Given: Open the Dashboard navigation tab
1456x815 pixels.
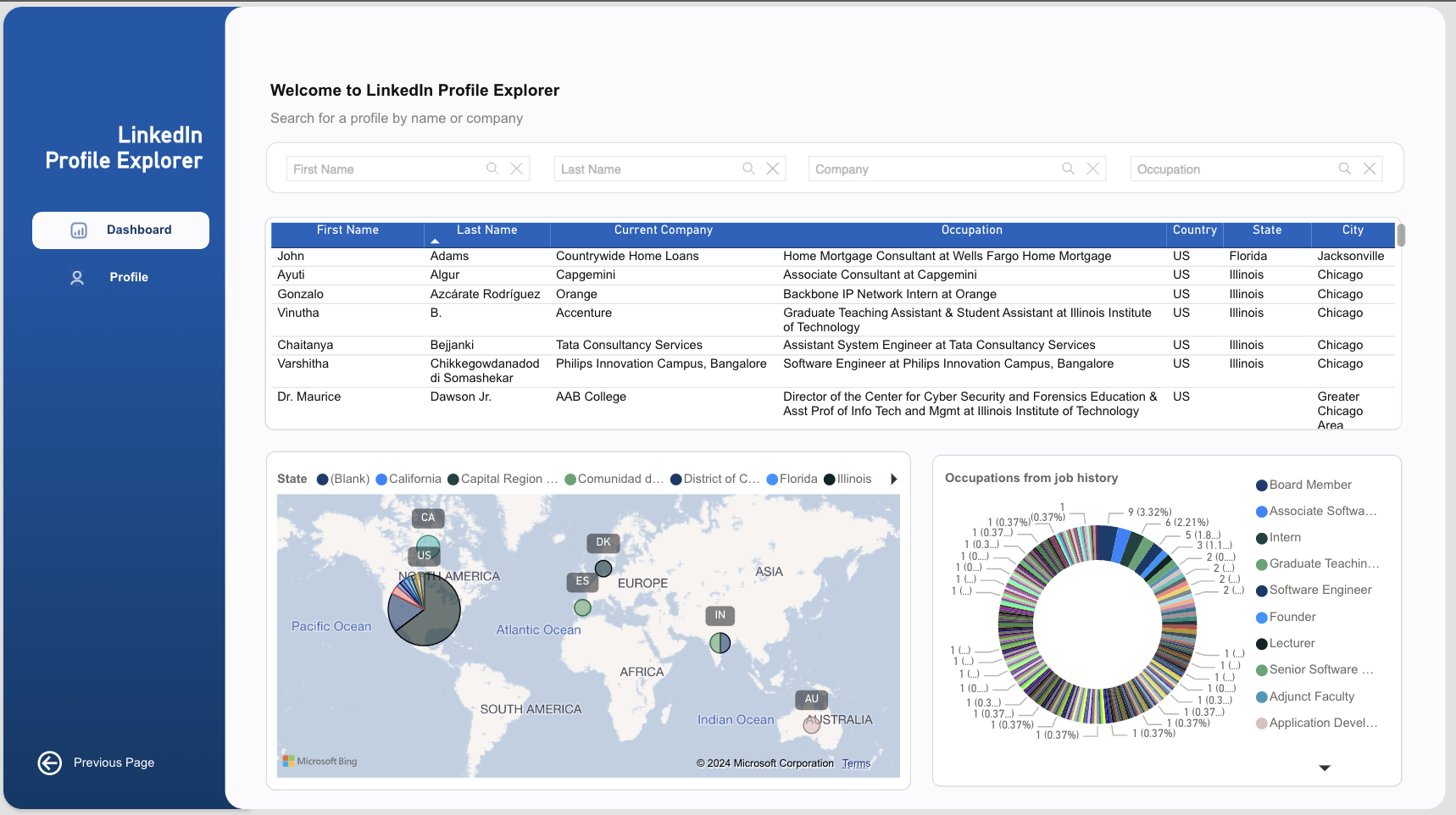Looking at the screenshot, I should 120,230.
